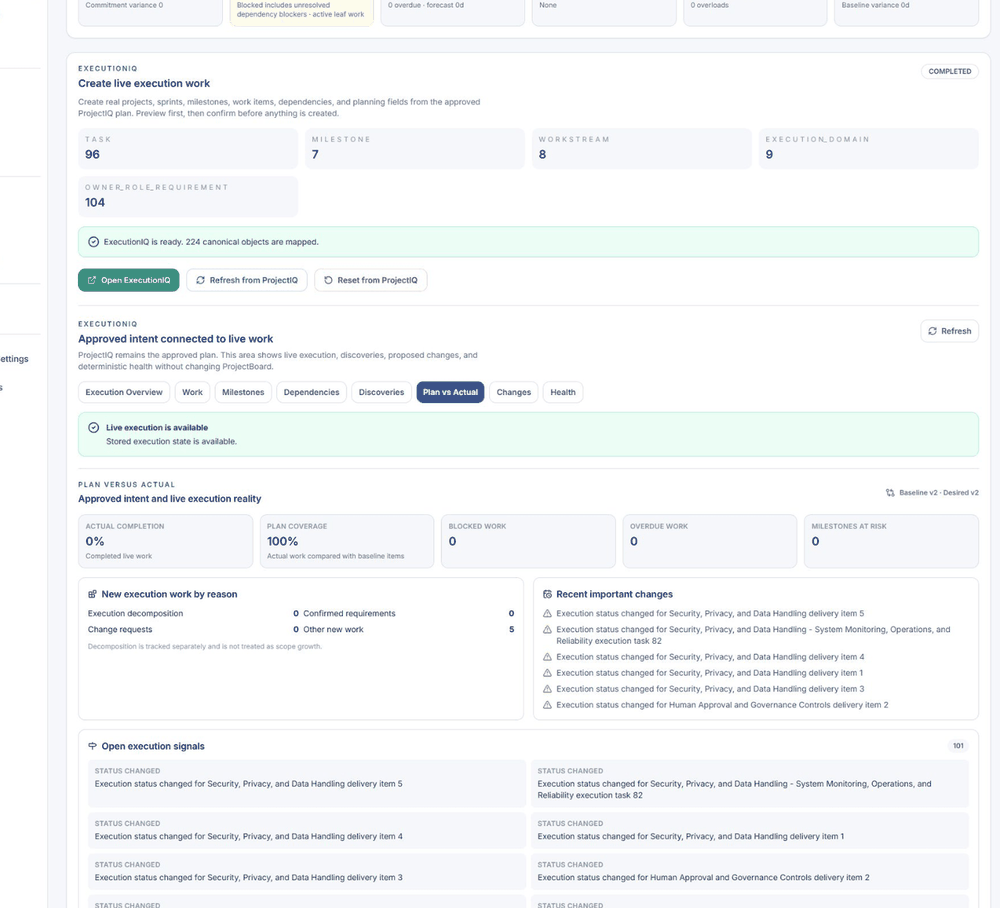Click the Open execution signals signpost icon

click(92, 745)
